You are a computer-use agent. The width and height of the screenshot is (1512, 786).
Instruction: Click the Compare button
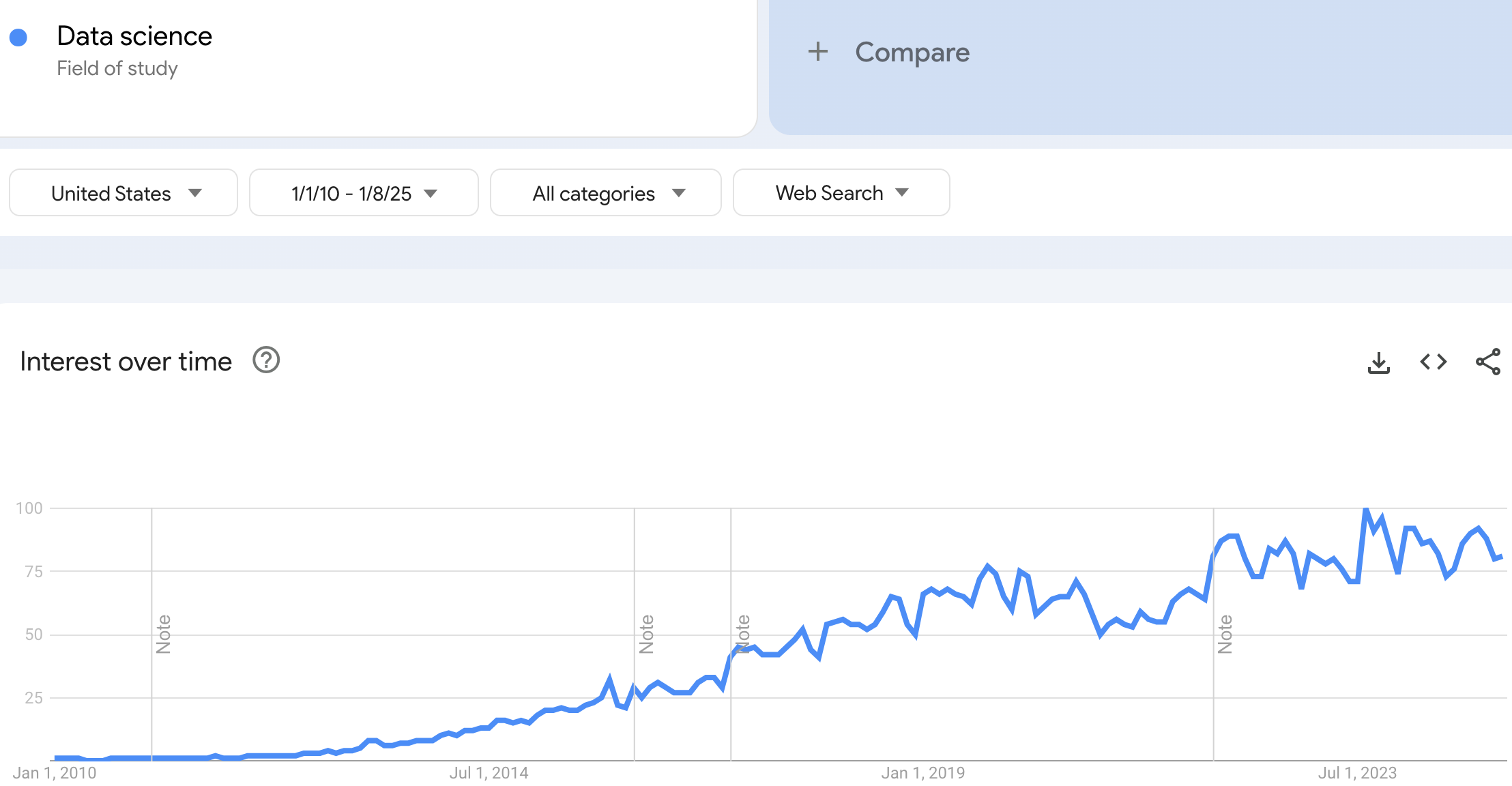[x=912, y=53]
